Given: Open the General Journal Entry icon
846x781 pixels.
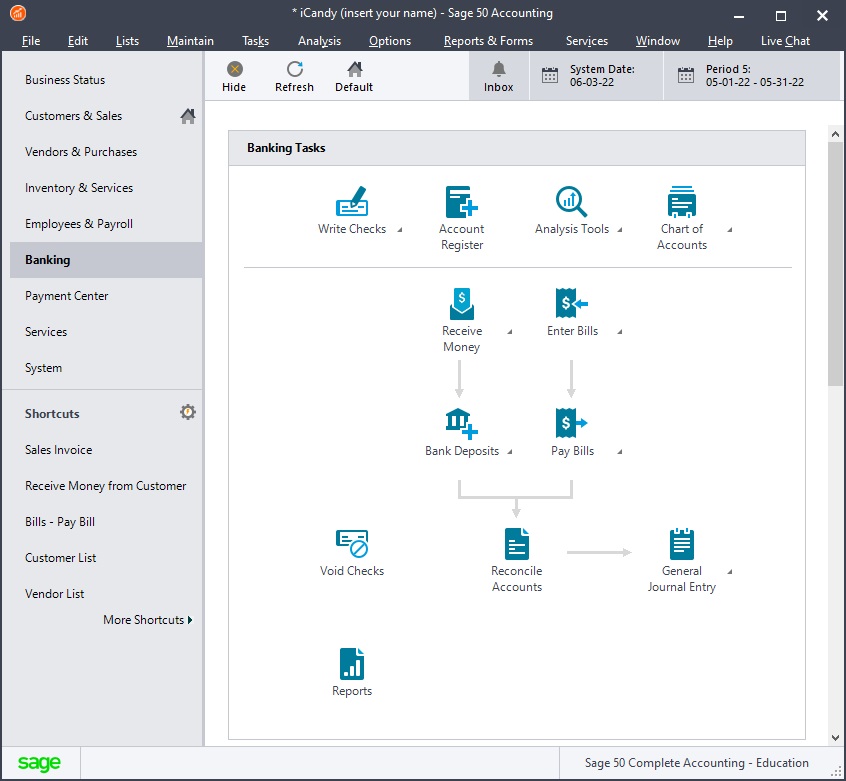Looking at the screenshot, I should 681,544.
